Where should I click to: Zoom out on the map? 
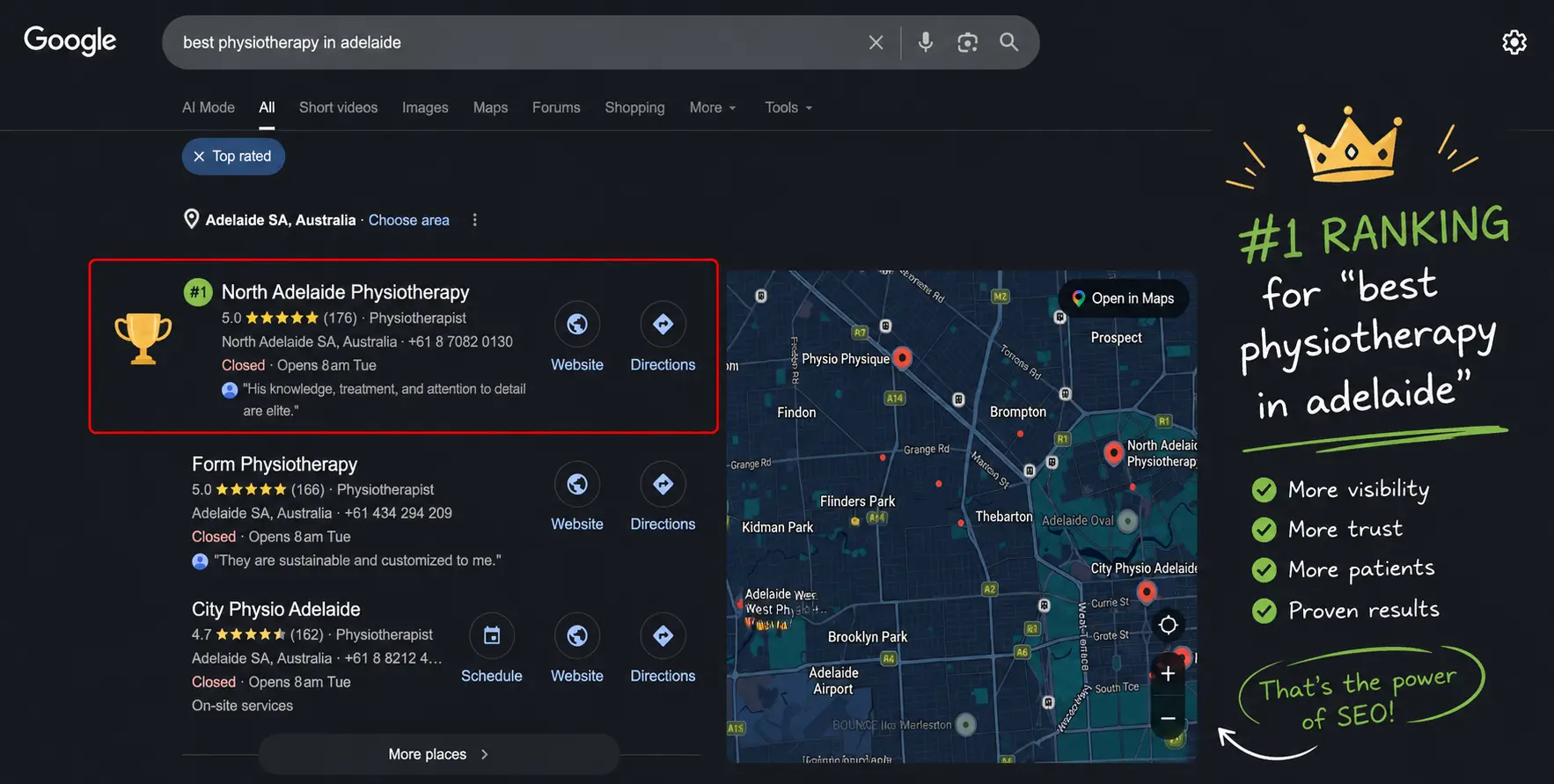[x=1168, y=718]
